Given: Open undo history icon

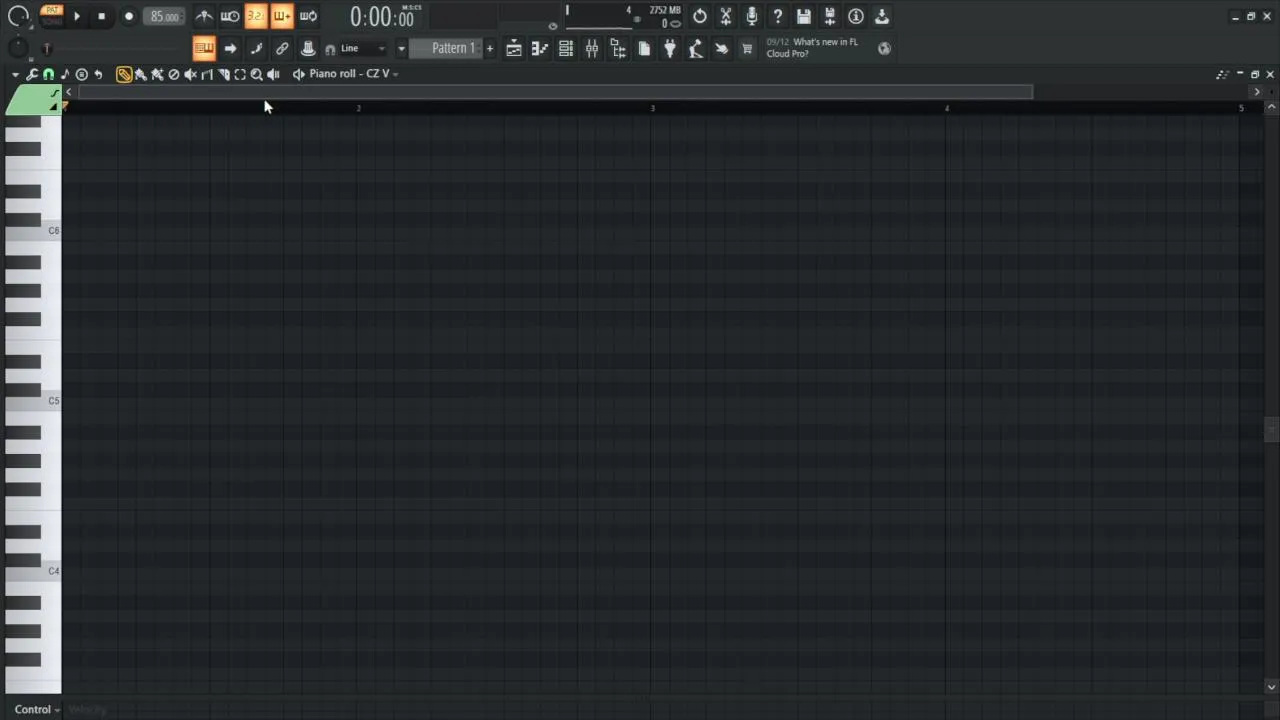Looking at the screenshot, I should coord(700,16).
